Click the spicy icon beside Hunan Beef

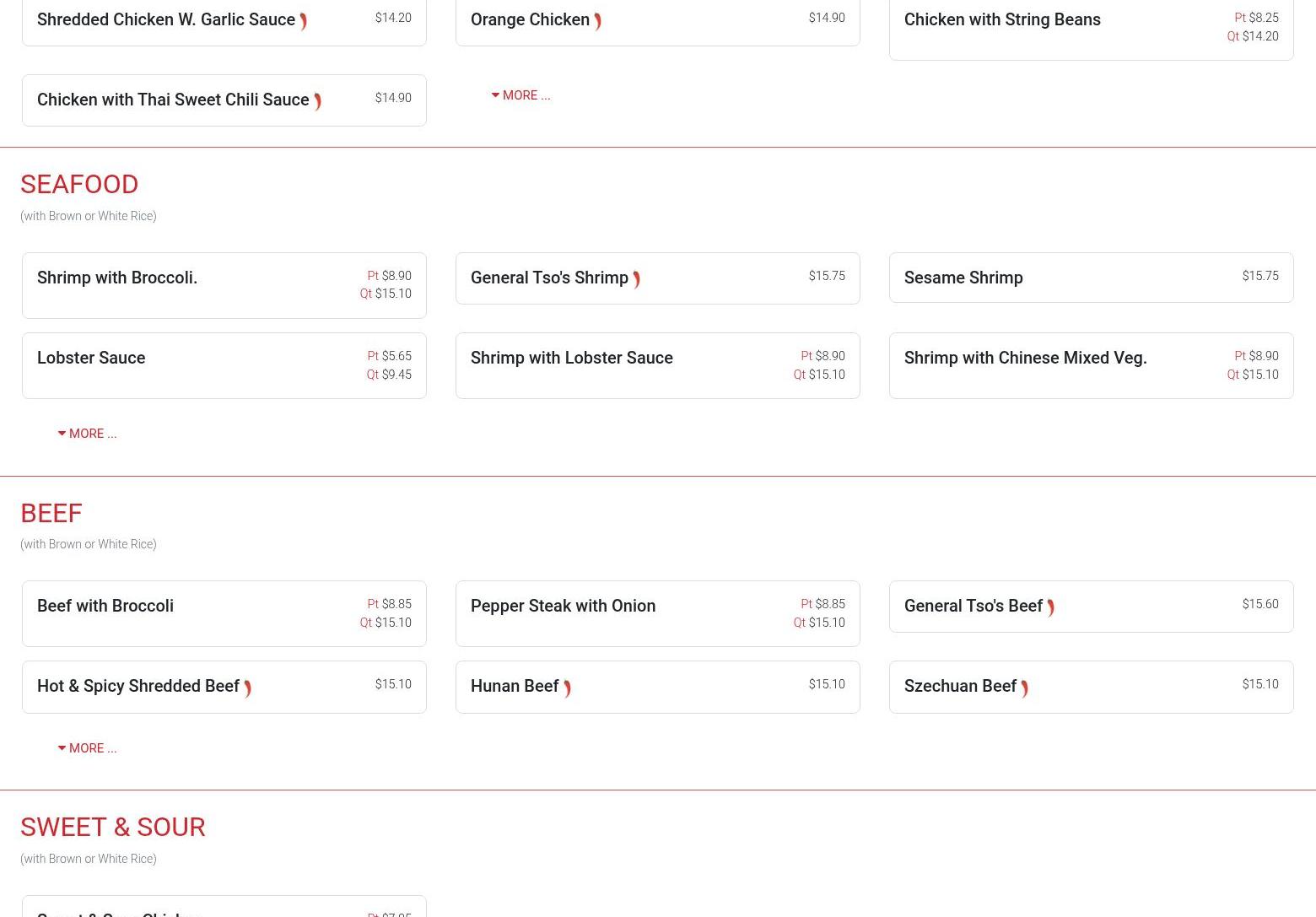(567, 688)
